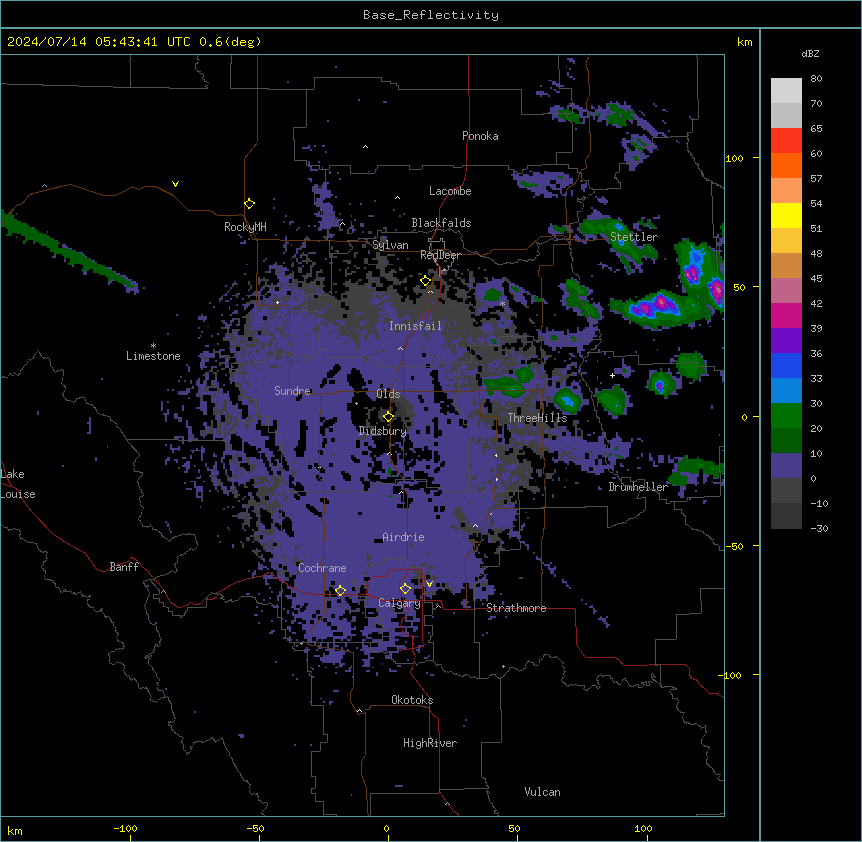Click the yellow diamond marker below Cochrane
This screenshot has height=842, width=862.
tap(340, 591)
